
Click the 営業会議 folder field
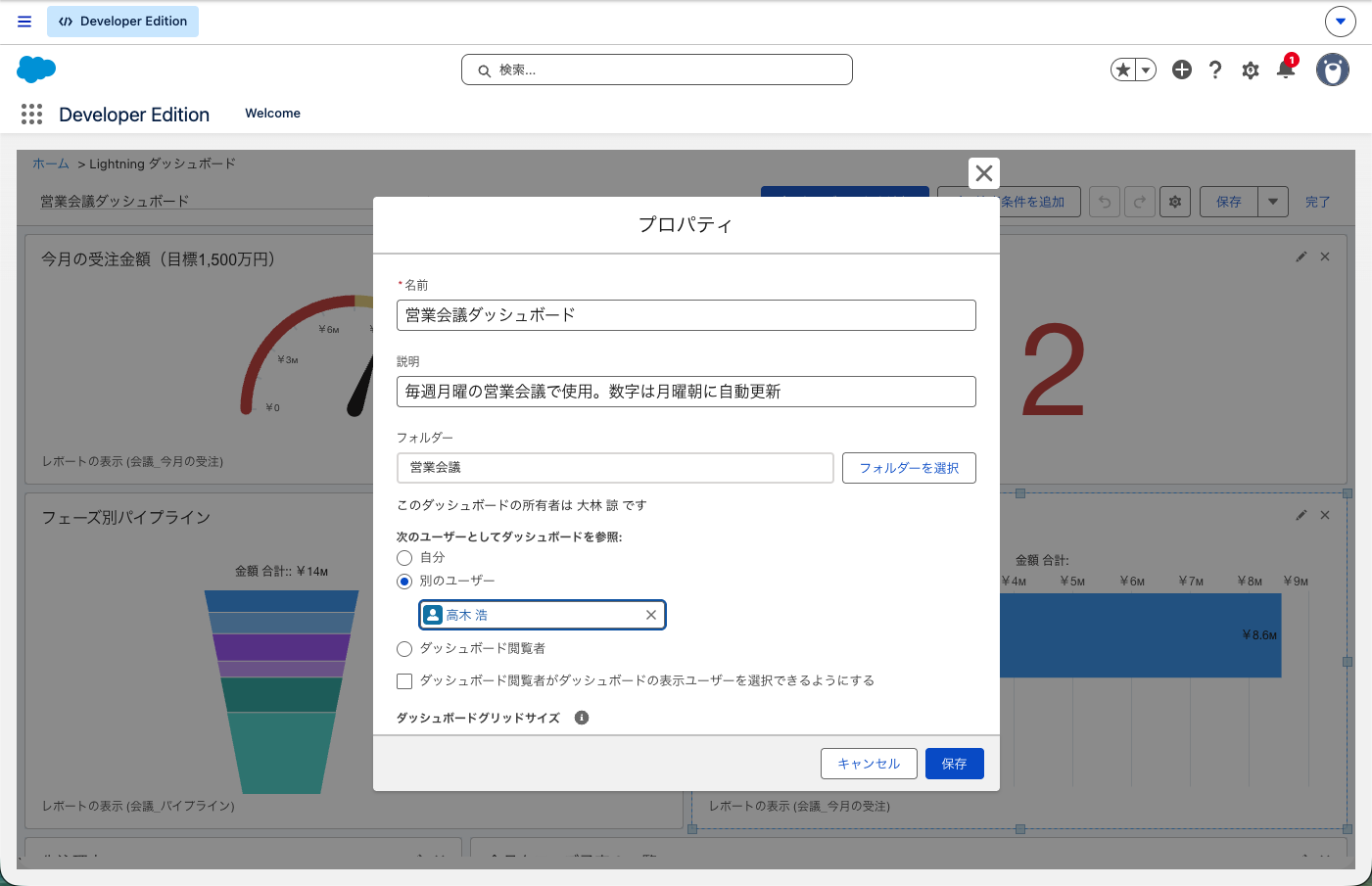tap(615, 468)
